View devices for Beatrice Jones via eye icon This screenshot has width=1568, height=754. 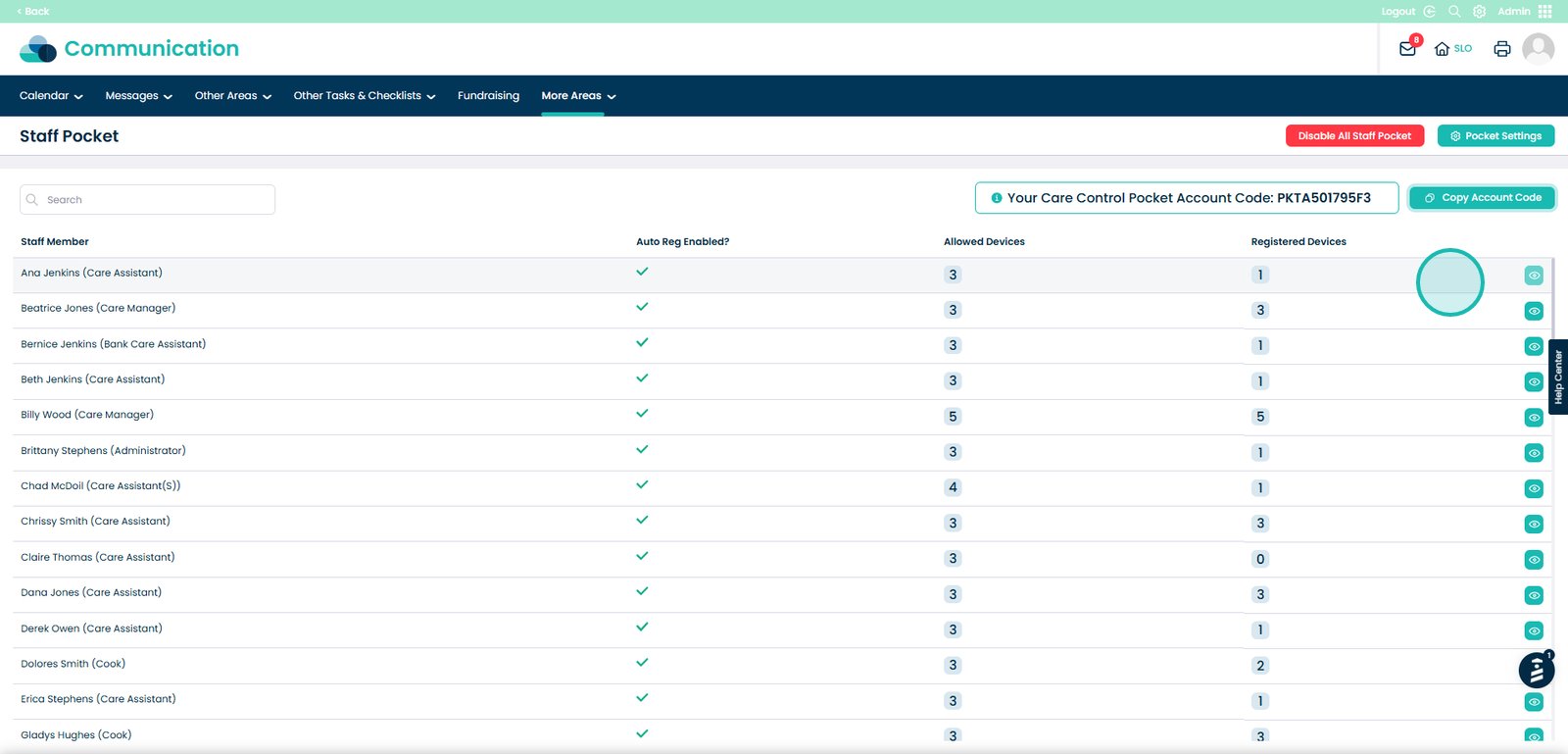pyautogui.click(x=1534, y=311)
